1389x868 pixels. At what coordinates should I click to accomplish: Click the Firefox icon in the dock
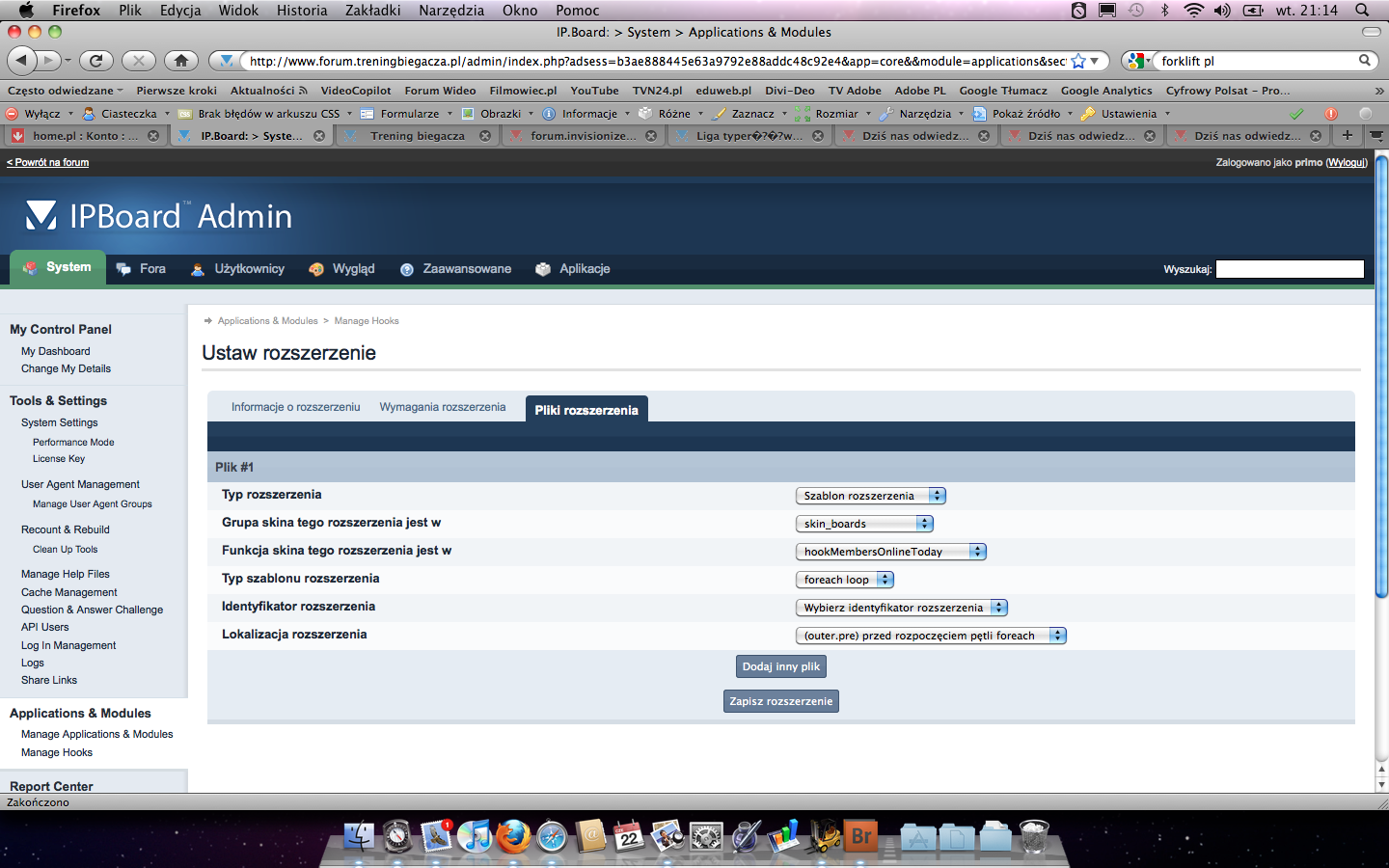point(513,836)
